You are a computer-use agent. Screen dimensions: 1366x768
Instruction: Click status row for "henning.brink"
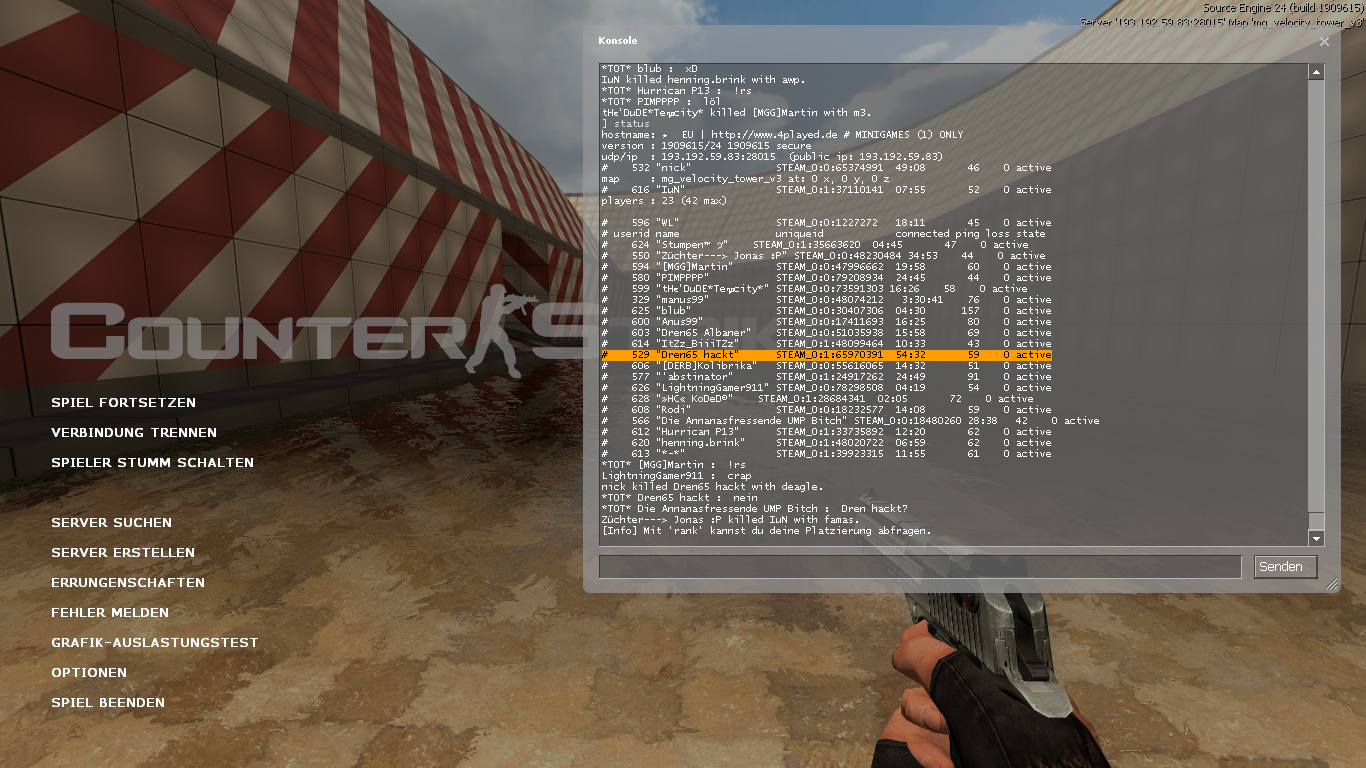click(826, 443)
